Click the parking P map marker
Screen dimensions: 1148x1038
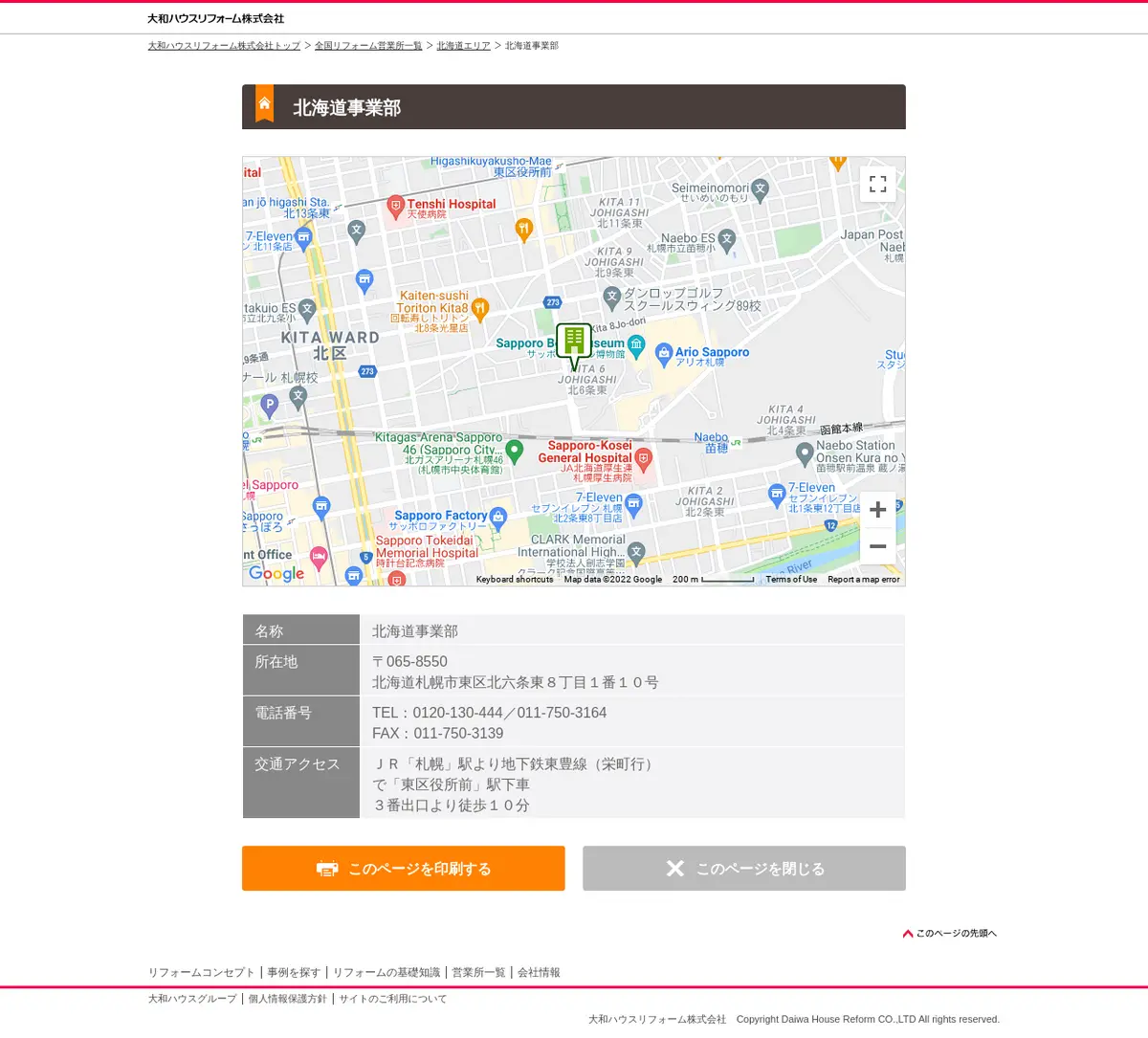coord(270,406)
